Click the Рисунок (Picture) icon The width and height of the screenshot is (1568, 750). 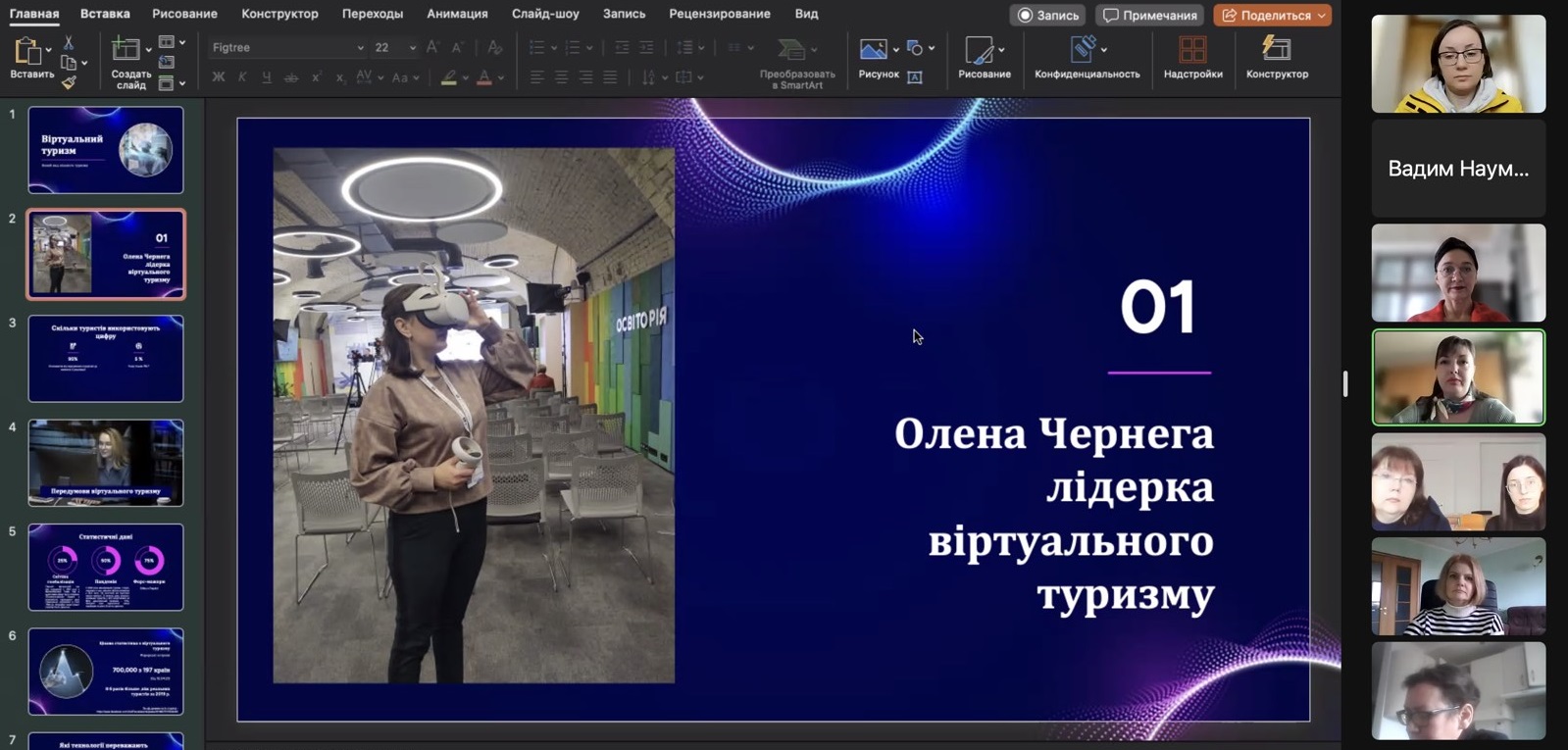tap(873, 49)
